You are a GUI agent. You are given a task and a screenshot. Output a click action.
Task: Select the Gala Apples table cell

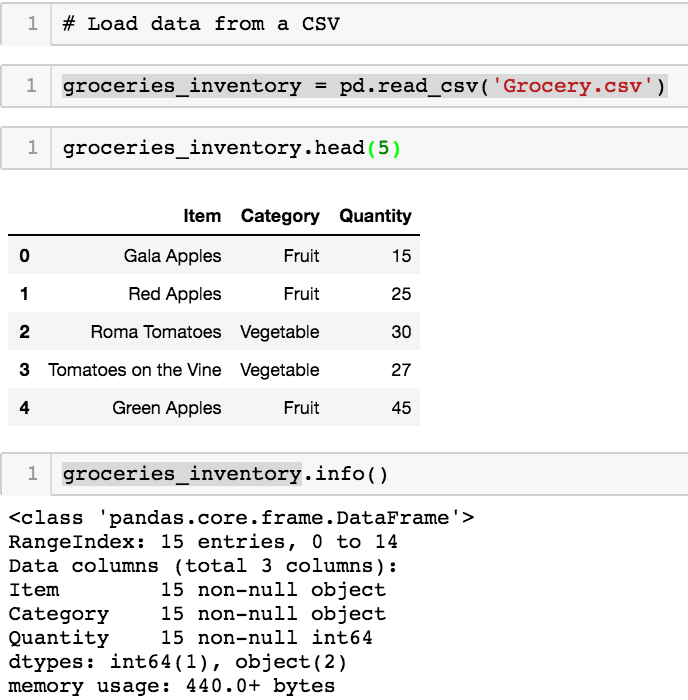172,256
